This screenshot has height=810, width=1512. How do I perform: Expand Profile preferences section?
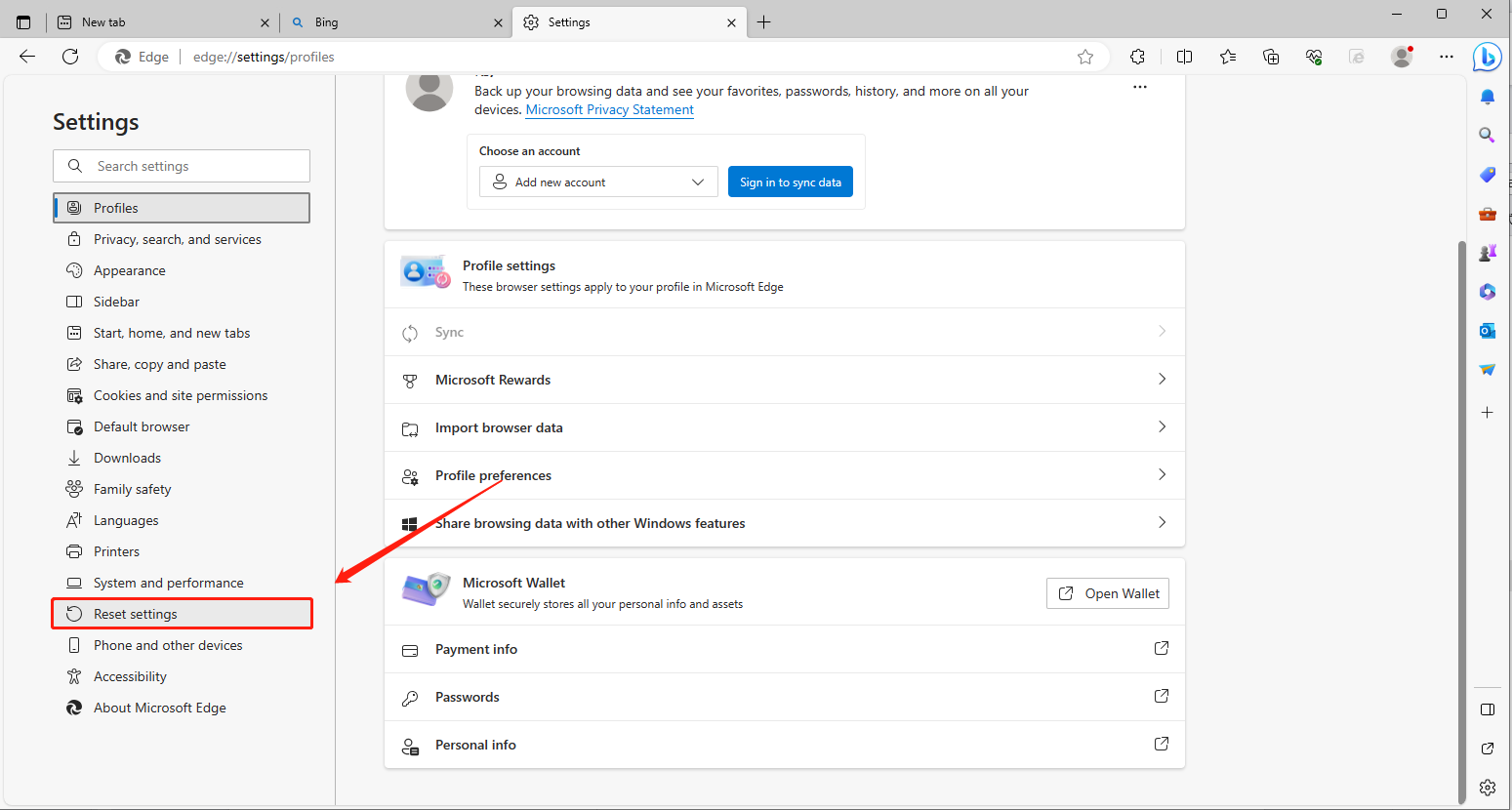pyautogui.click(x=784, y=475)
